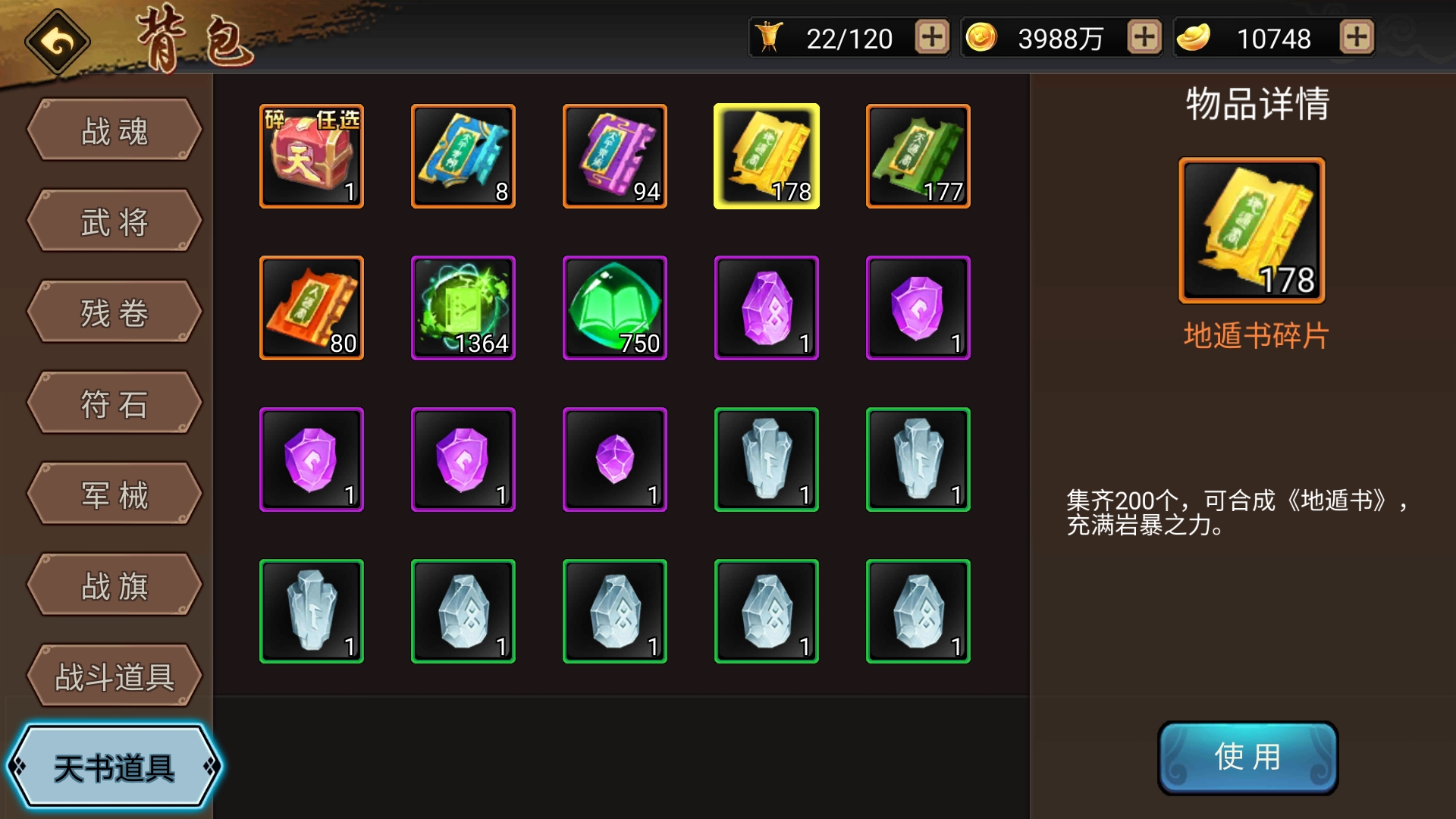
Task: Select the purple book fragment with count 94
Action: (615, 156)
